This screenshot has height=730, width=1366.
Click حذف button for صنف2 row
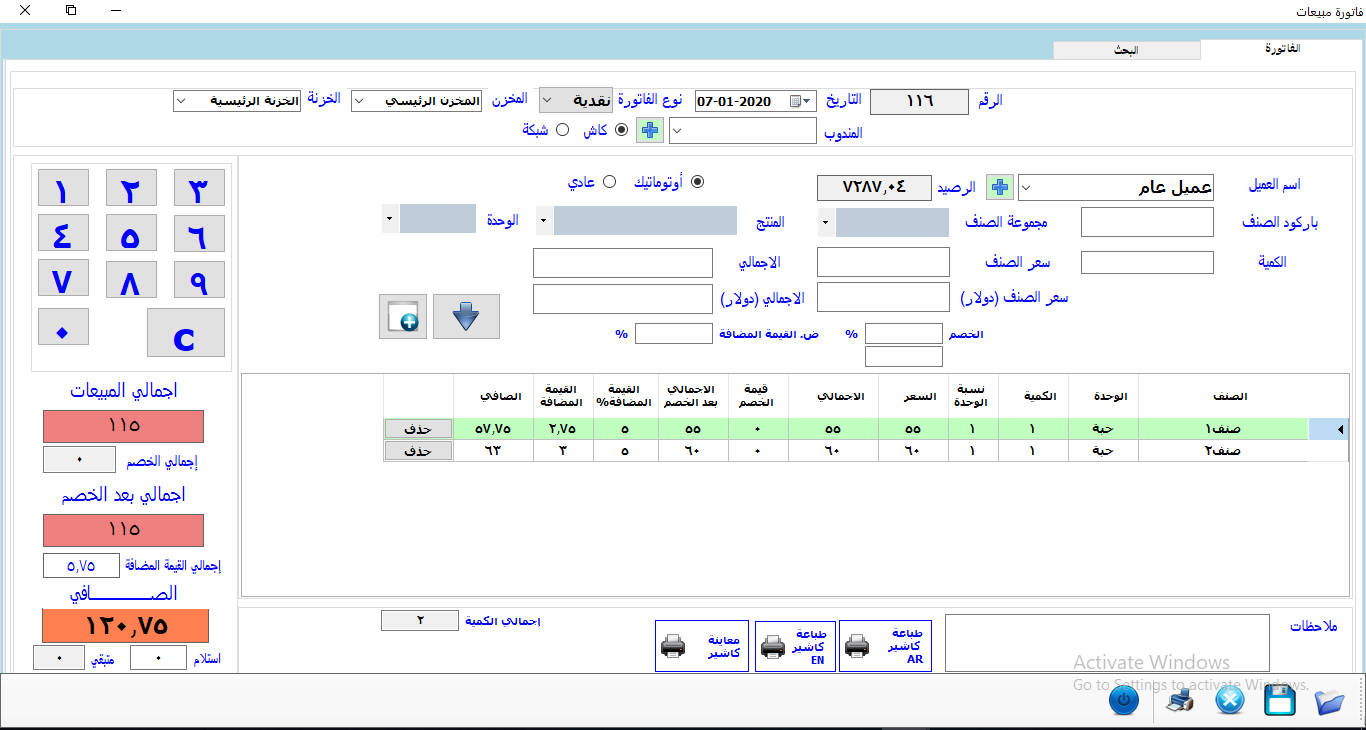[418, 451]
